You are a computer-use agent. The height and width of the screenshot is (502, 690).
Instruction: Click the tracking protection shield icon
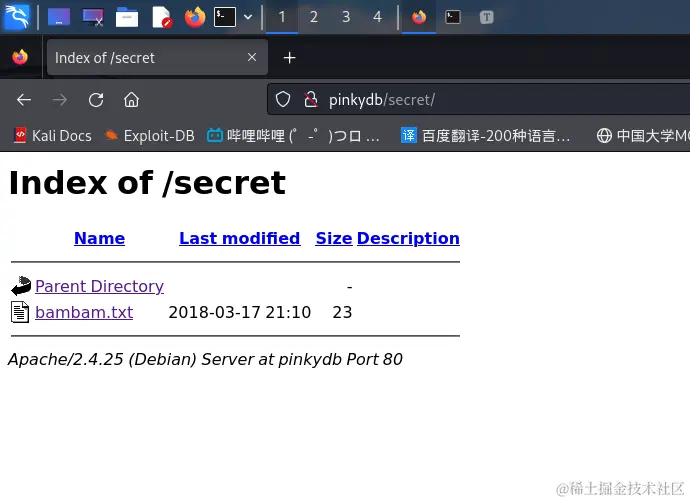tap(283, 99)
